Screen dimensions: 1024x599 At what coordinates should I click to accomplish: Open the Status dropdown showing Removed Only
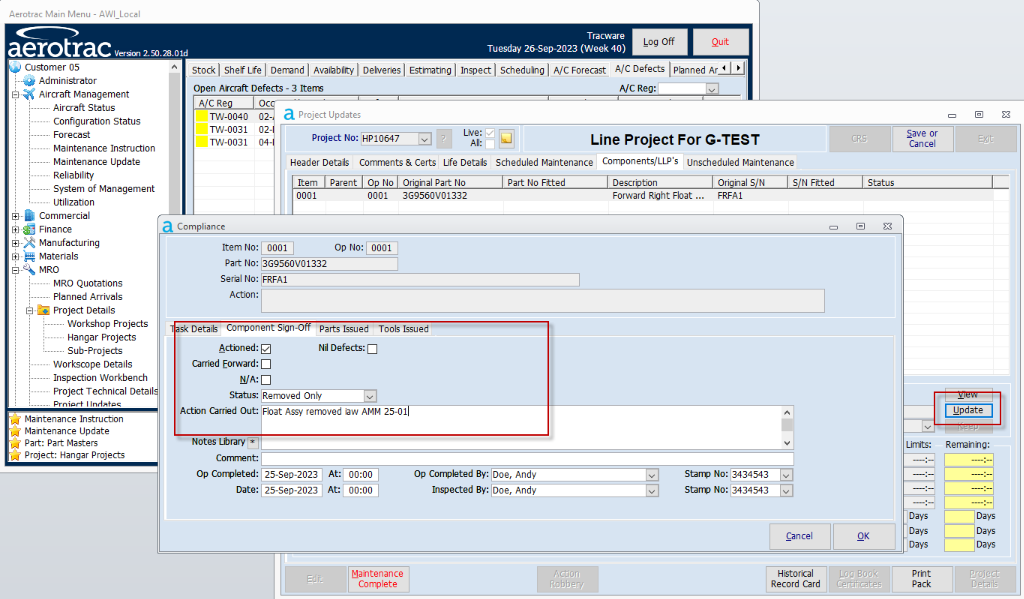pos(370,396)
